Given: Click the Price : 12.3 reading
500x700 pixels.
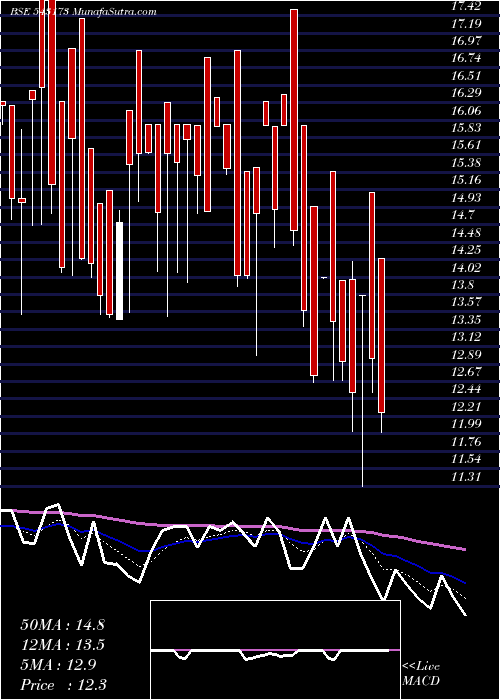Looking at the screenshot, I should click(x=63, y=685).
